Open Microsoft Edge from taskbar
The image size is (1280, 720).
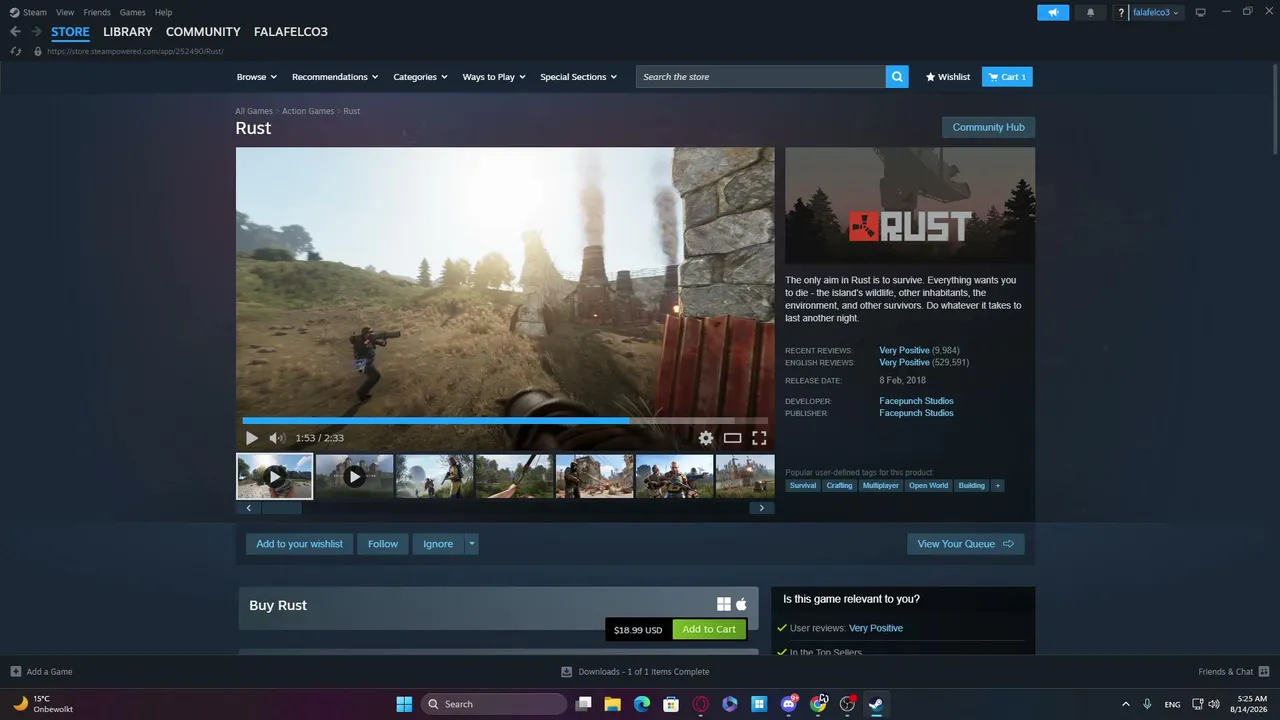(642, 704)
